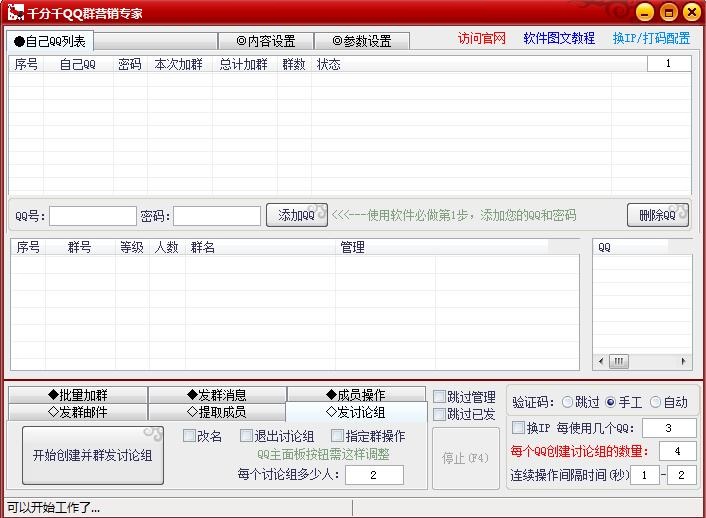Viewport: 706px width, 518px height.
Task: Toggle the 跳过已发 checkbox
Action: (439, 414)
